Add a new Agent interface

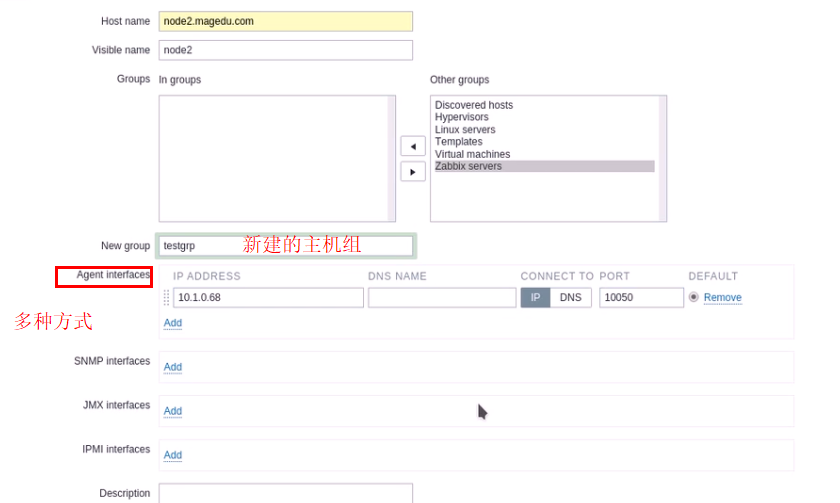click(172, 323)
